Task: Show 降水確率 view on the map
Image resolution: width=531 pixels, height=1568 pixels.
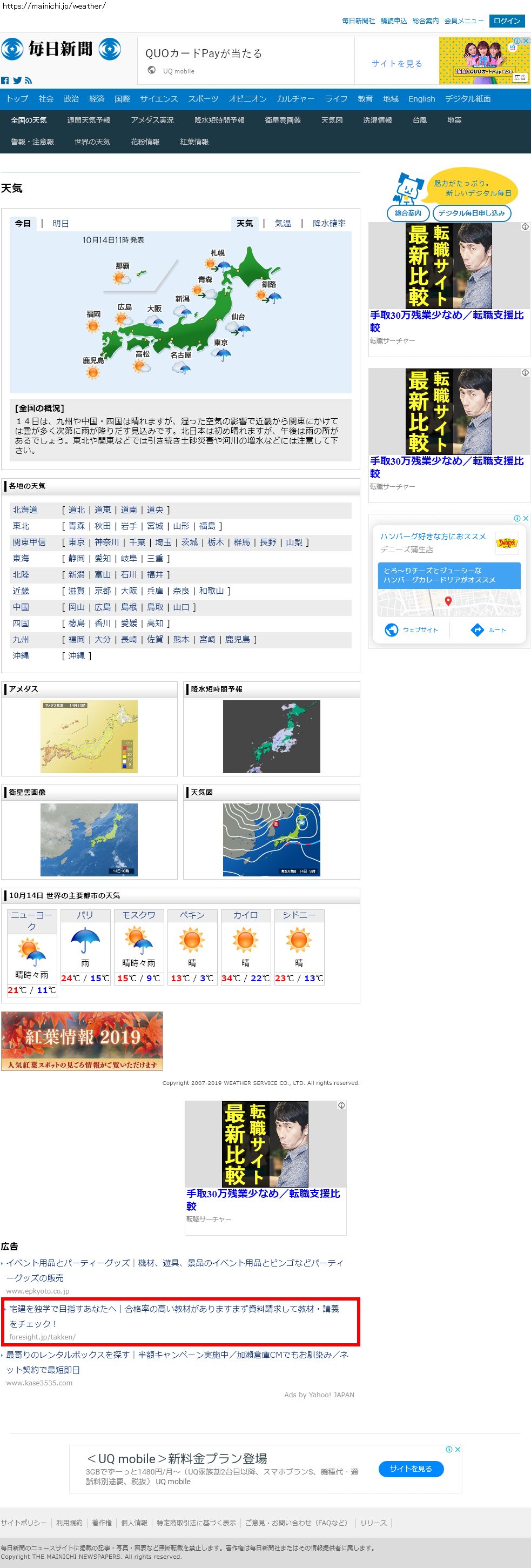Action: 329,223
